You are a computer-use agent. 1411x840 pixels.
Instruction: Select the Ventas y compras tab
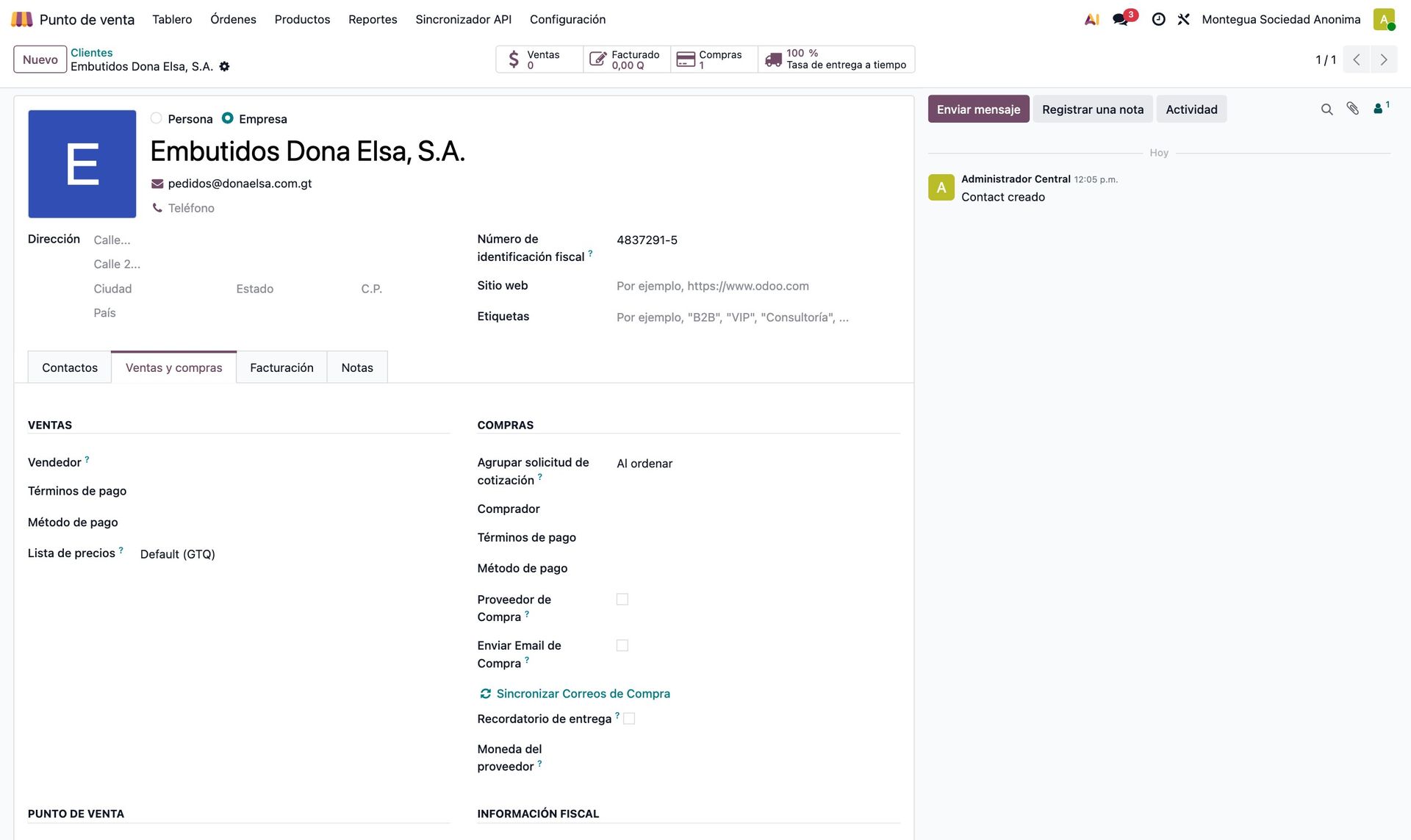click(x=173, y=367)
